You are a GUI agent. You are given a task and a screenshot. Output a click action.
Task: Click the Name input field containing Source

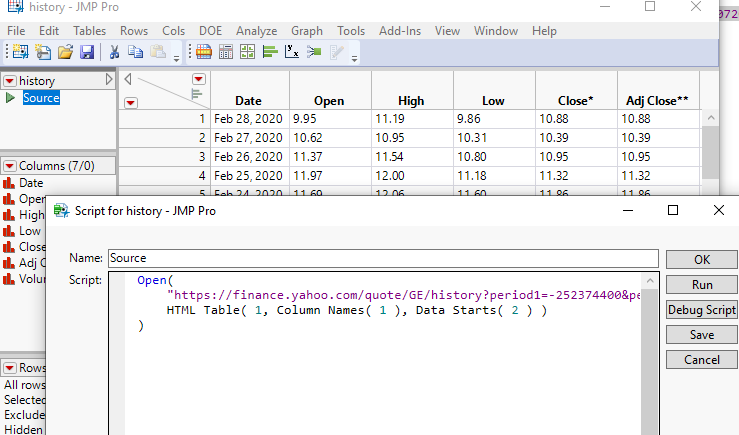pyautogui.click(x=383, y=258)
